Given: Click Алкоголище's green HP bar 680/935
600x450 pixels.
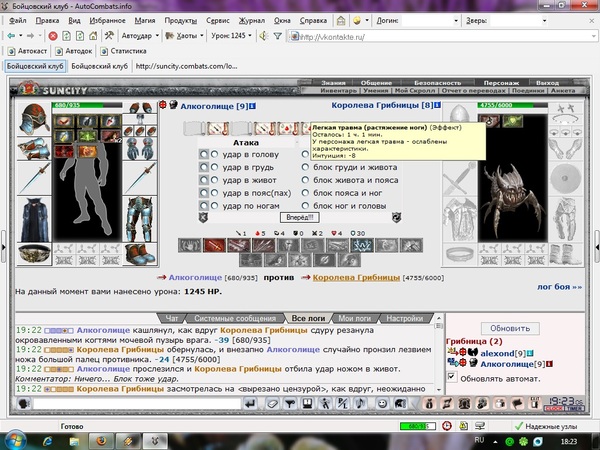Looking at the screenshot, I should pos(87,105).
